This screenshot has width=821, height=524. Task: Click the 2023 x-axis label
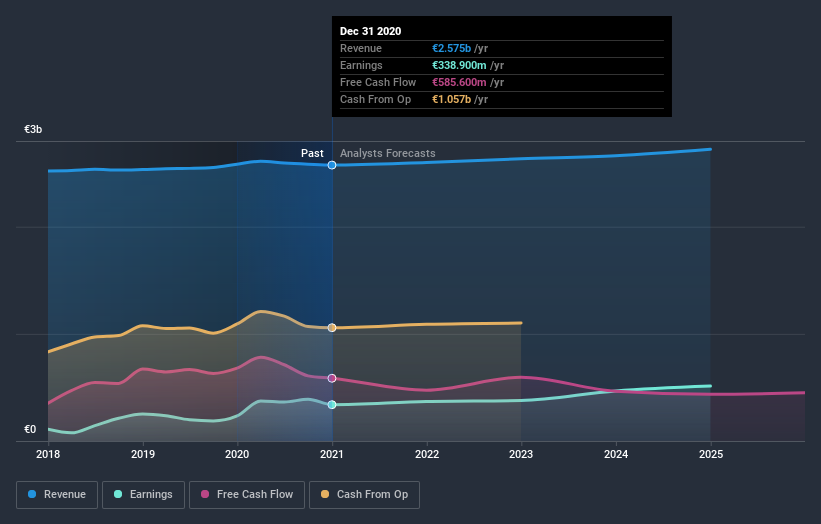[521, 454]
